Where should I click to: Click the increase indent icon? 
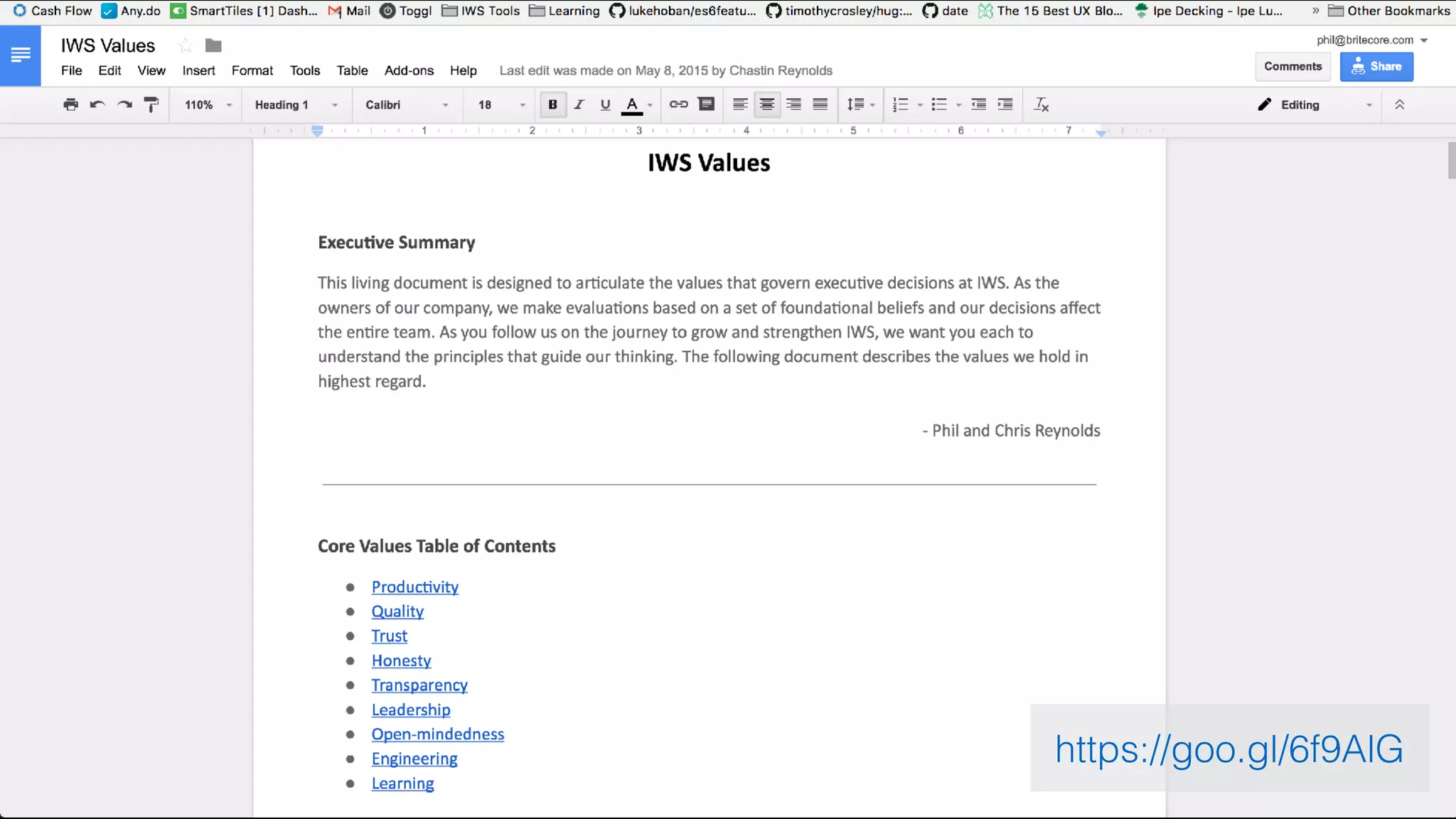pyautogui.click(x=1005, y=105)
